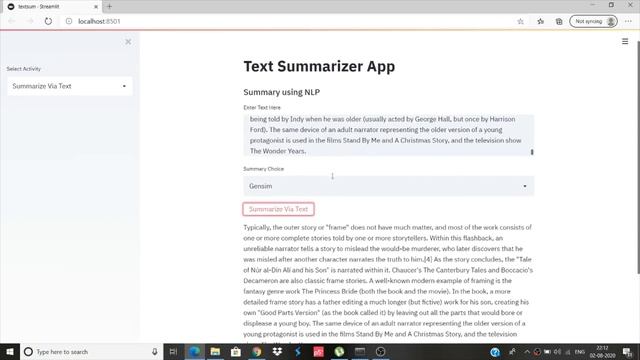This screenshot has width=640, height=360.
Task: Close the textsum Streamlit tab
Action: 96,7
